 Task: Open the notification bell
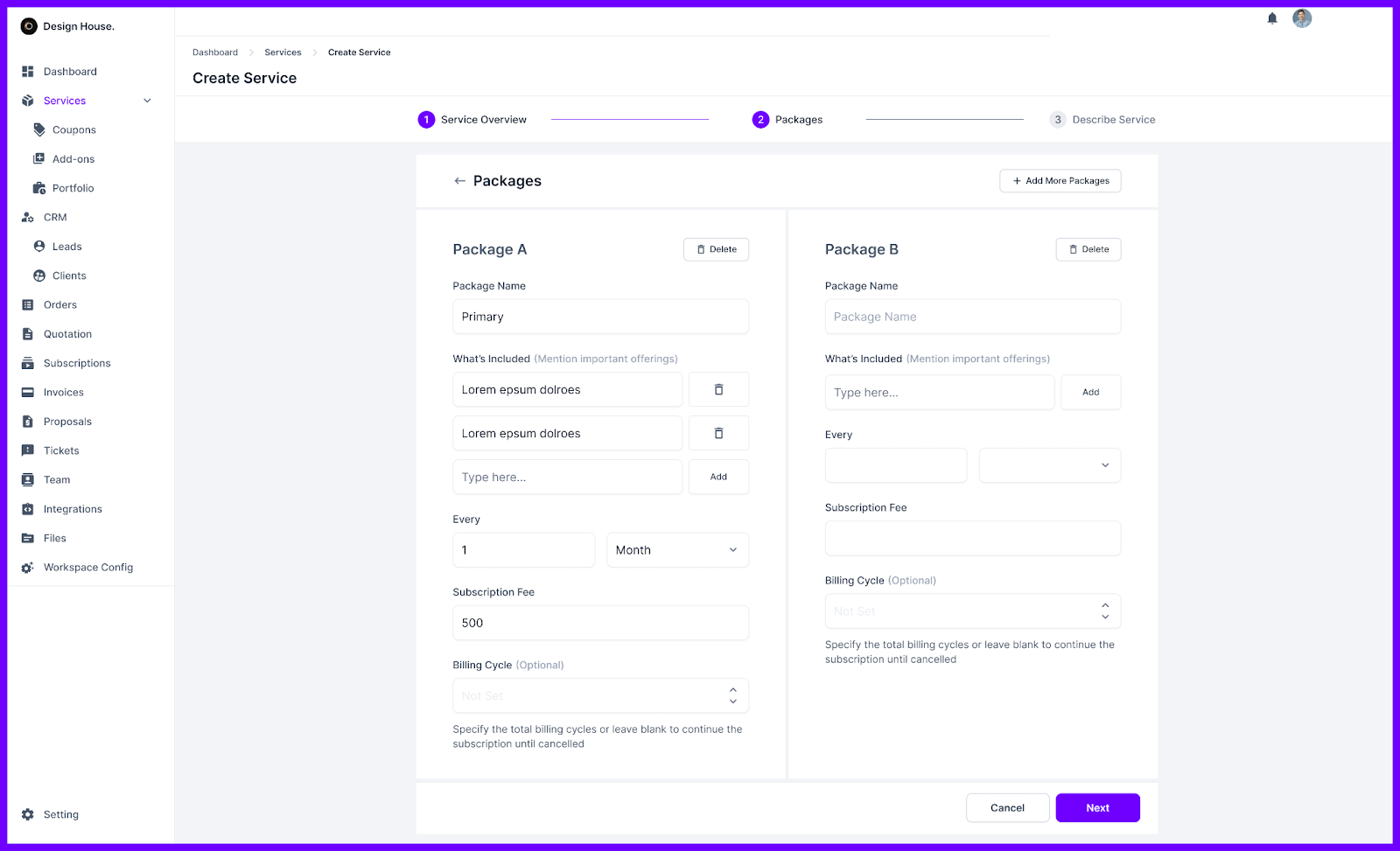click(x=1271, y=17)
